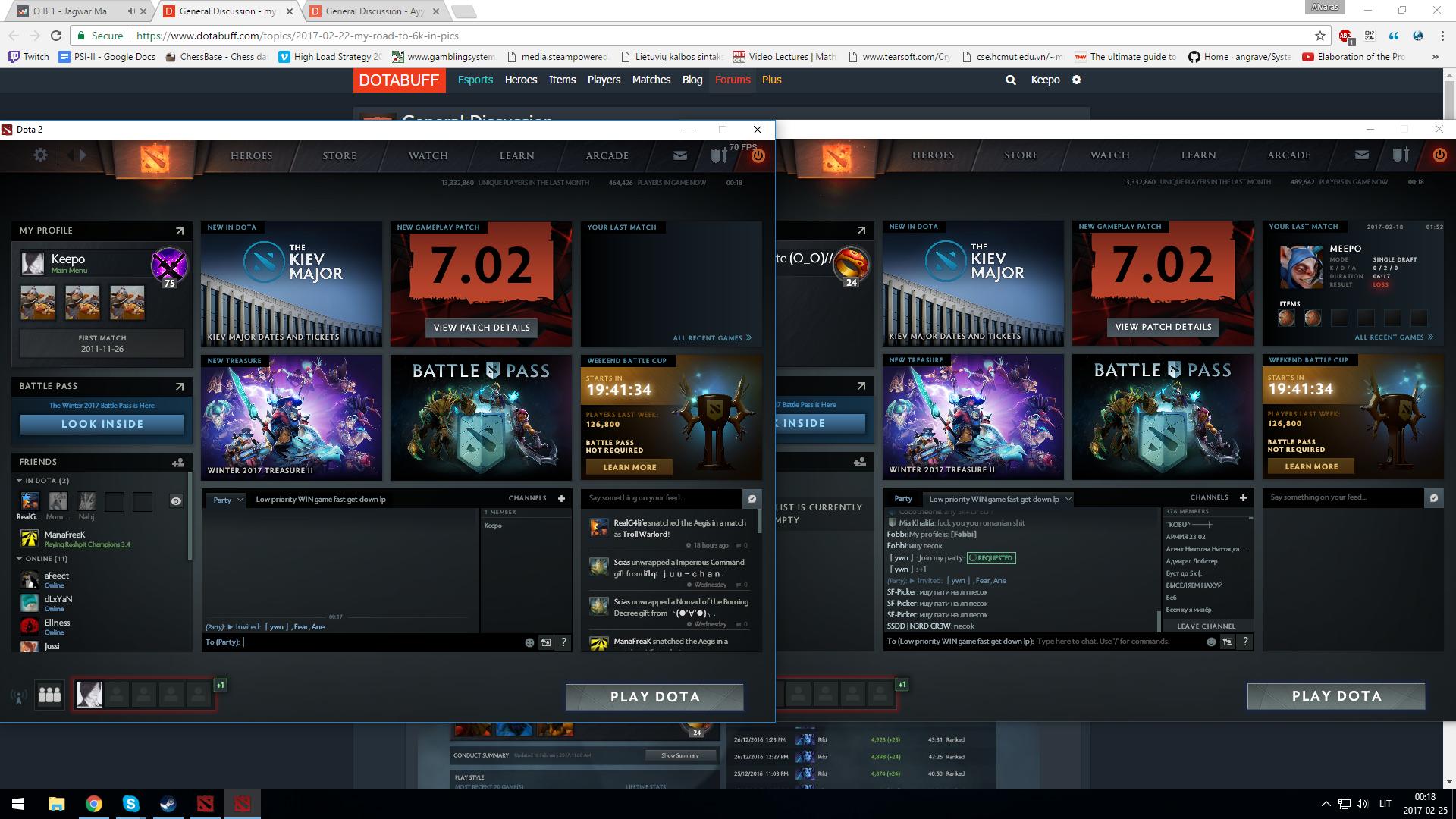Post feed message icon in front window
Image resolution: width=1456 pixels, height=819 pixels.
click(x=752, y=498)
